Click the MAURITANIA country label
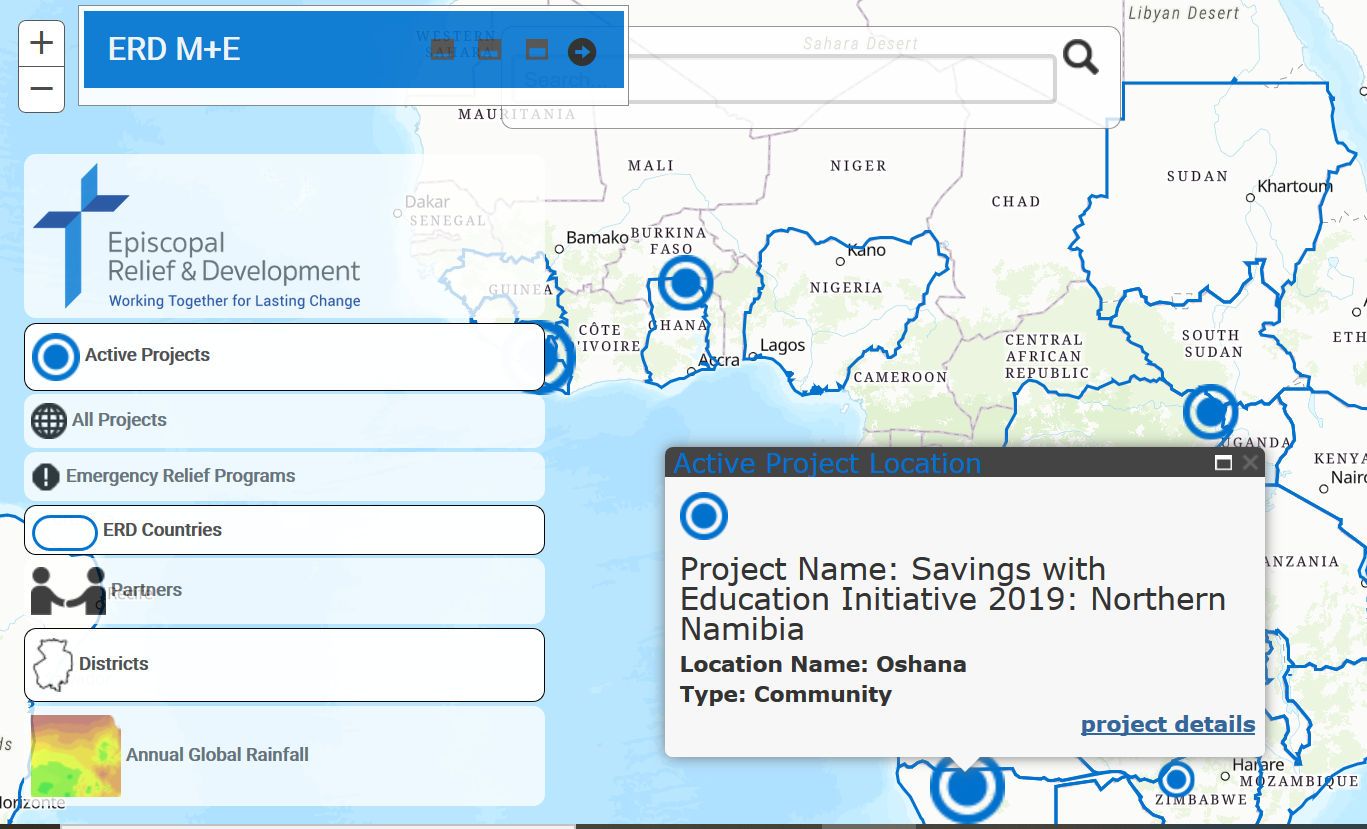Viewport: 1367px width, 829px height. click(x=517, y=114)
